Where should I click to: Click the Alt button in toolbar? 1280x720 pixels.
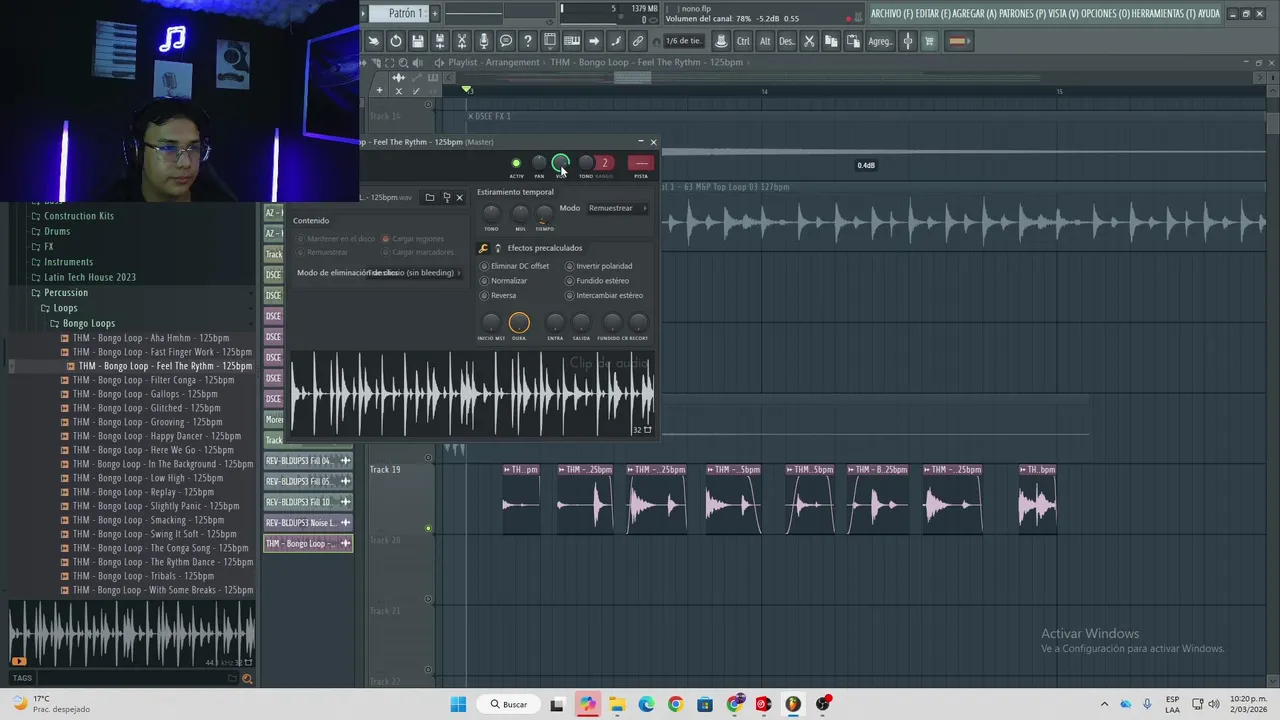pyautogui.click(x=765, y=41)
